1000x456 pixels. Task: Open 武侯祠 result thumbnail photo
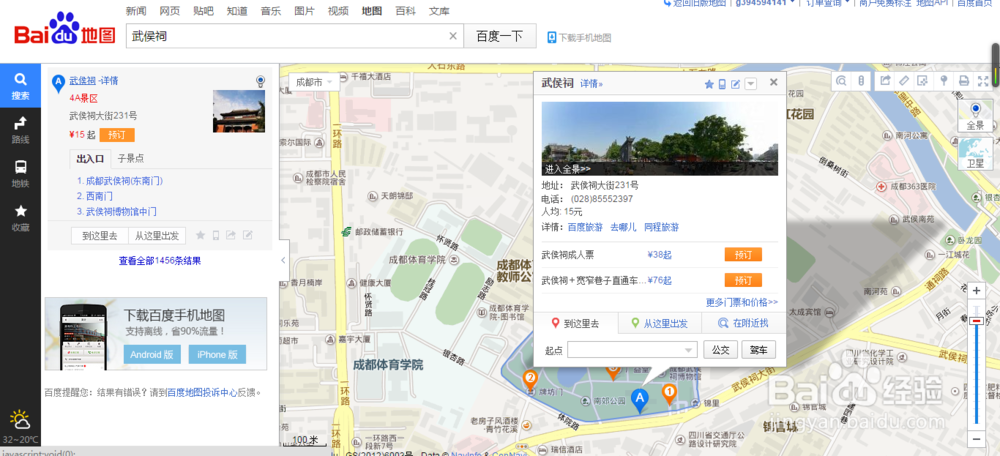[239, 111]
